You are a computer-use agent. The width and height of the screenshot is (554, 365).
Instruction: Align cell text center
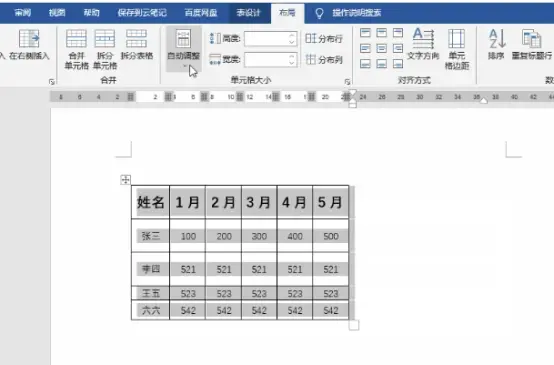click(x=381, y=48)
